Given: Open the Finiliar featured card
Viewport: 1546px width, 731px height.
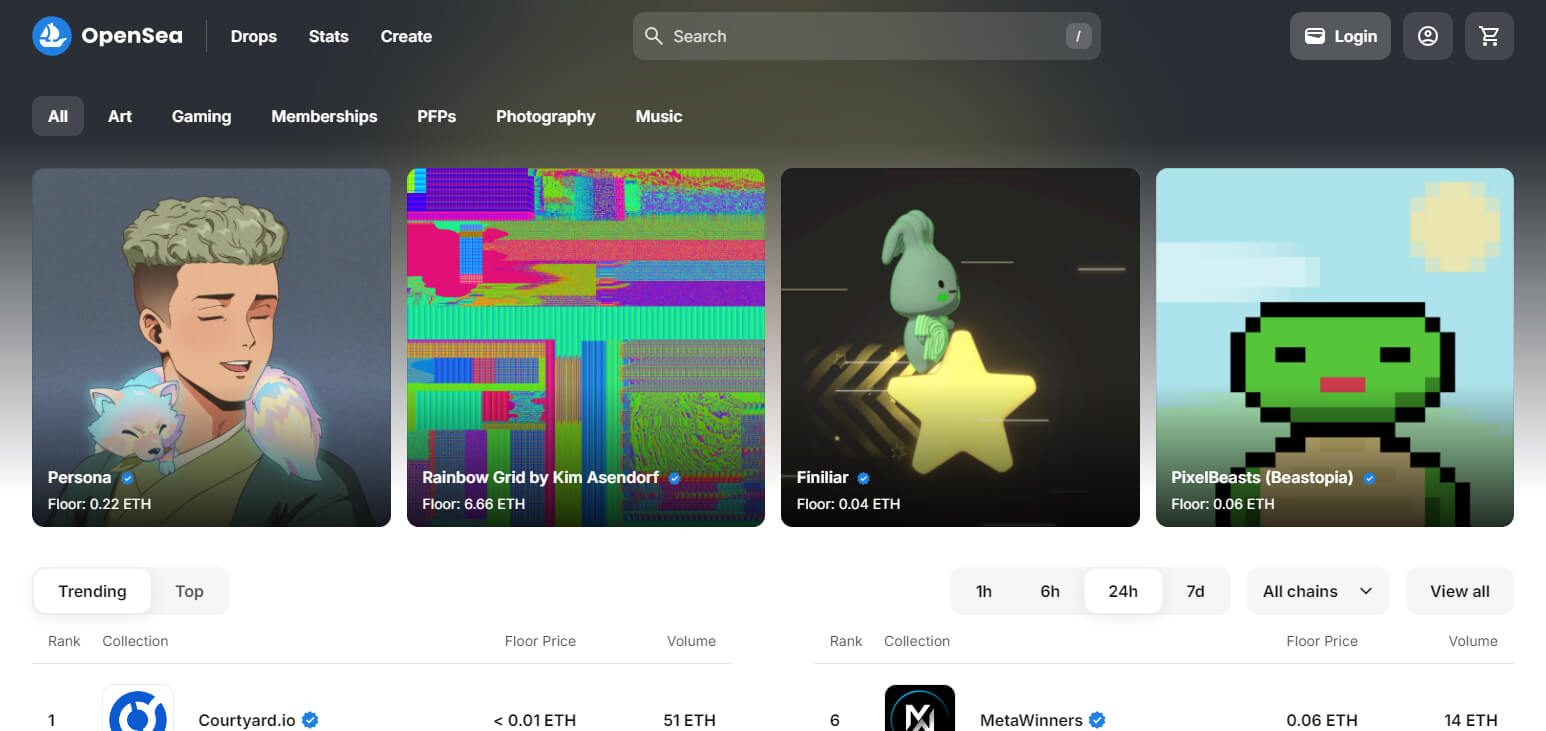Looking at the screenshot, I should pyautogui.click(x=960, y=347).
